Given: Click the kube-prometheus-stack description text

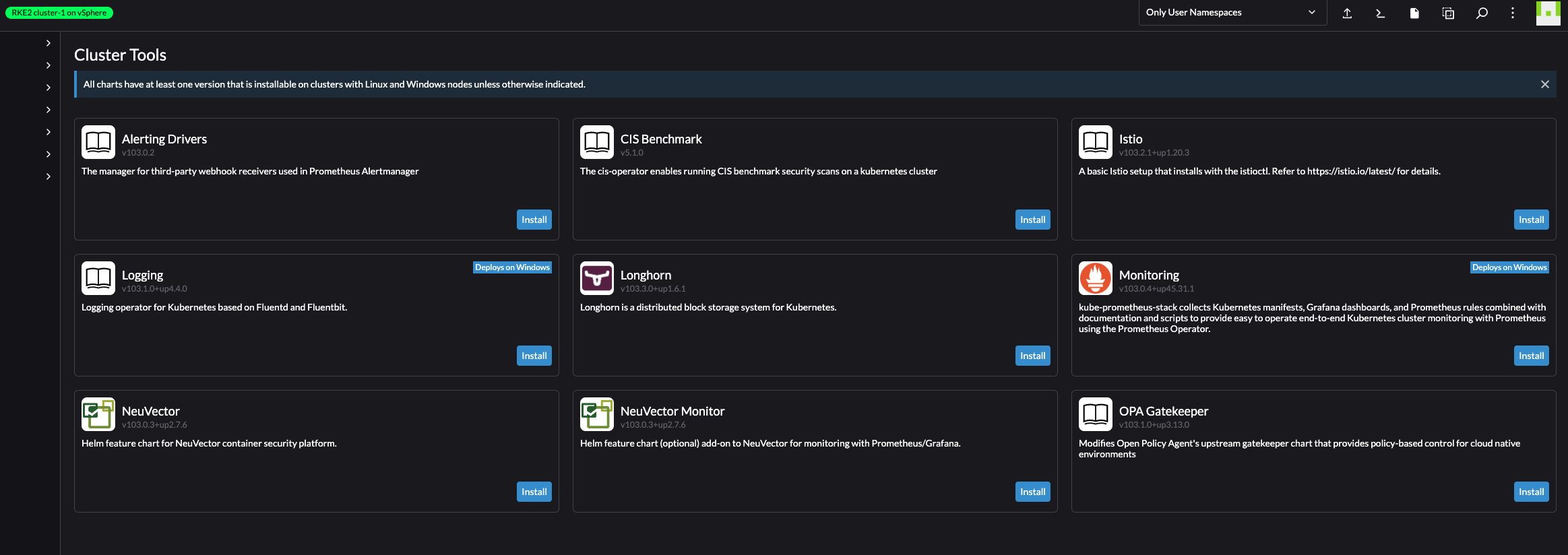Looking at the screenshot, I should (x=1313, y=318).
